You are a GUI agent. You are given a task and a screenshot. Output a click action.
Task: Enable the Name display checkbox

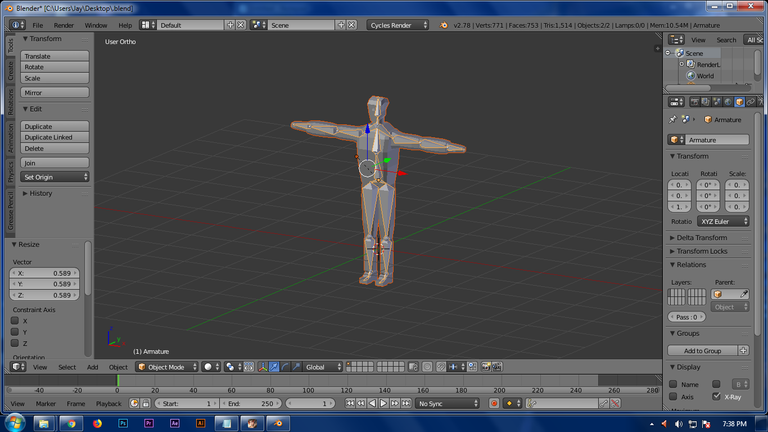673,384
